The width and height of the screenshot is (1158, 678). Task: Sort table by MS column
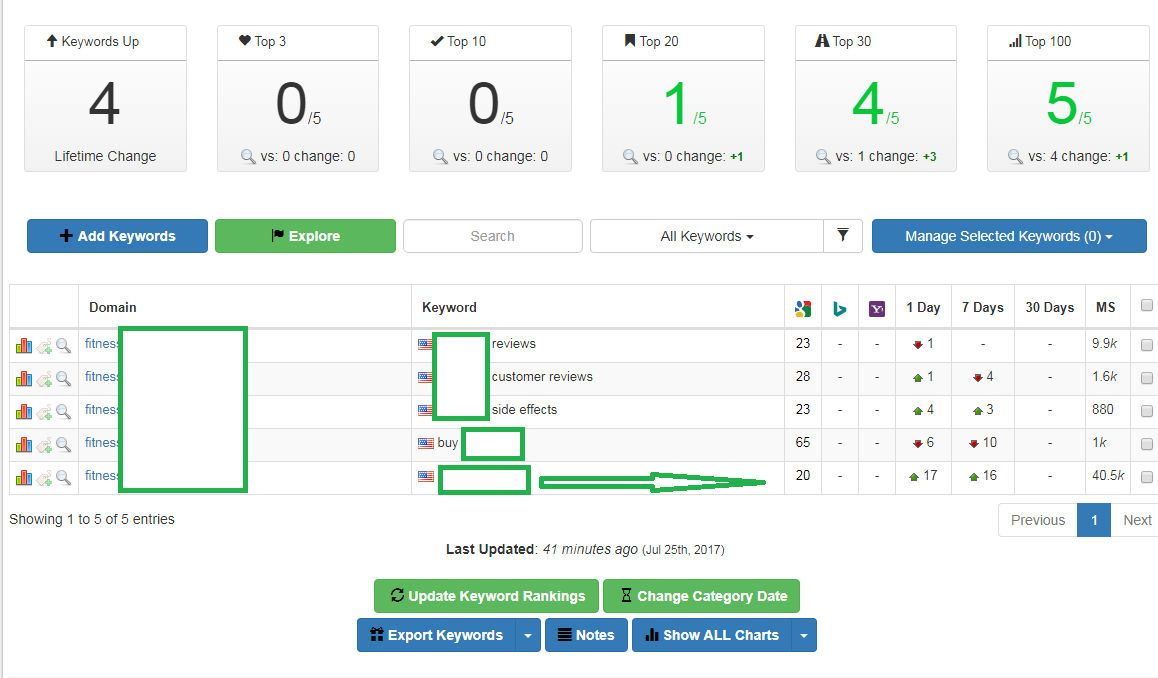(x=1106, y=307)
